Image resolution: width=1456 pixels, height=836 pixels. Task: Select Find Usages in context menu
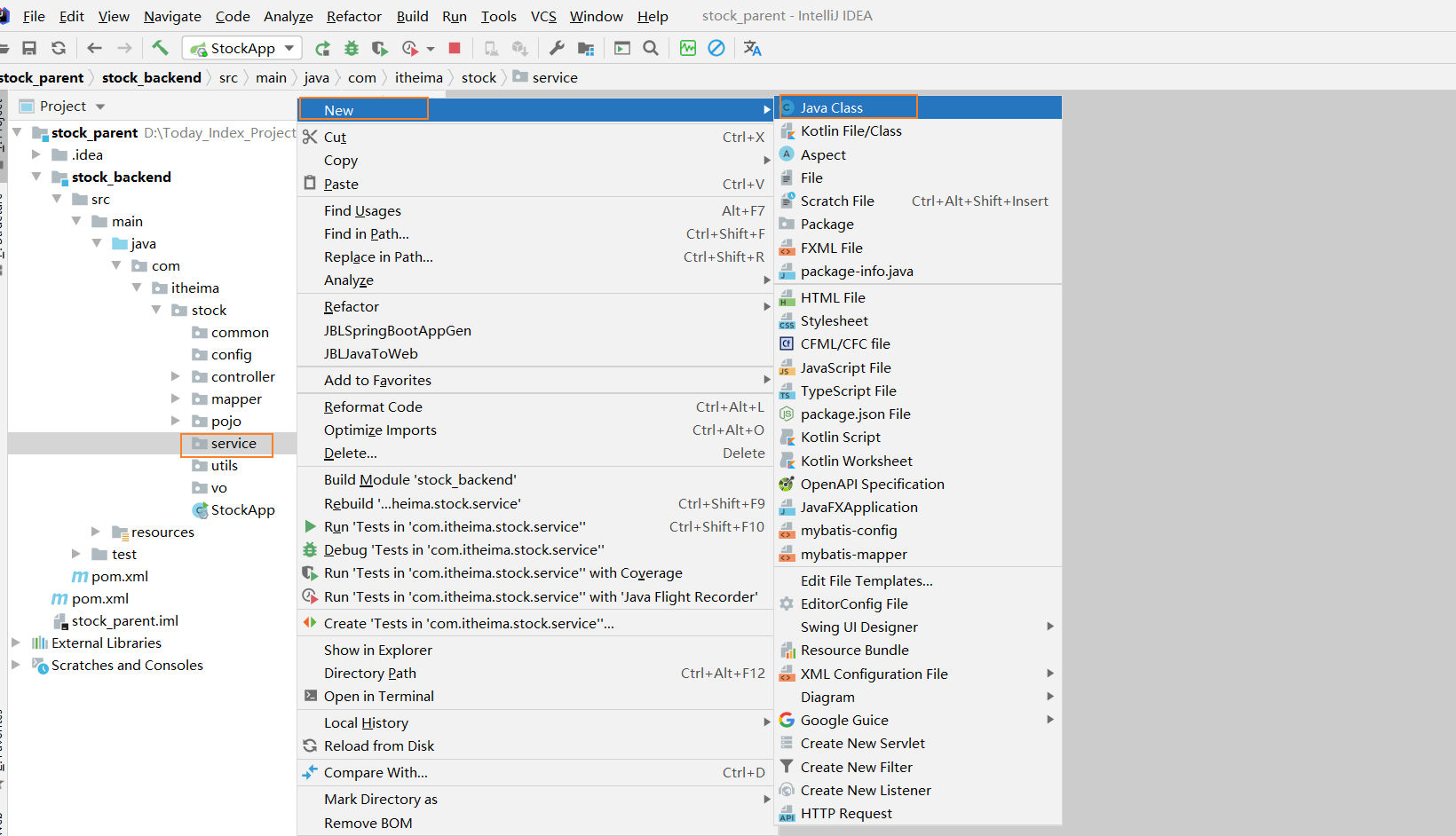tap(535, 210)
